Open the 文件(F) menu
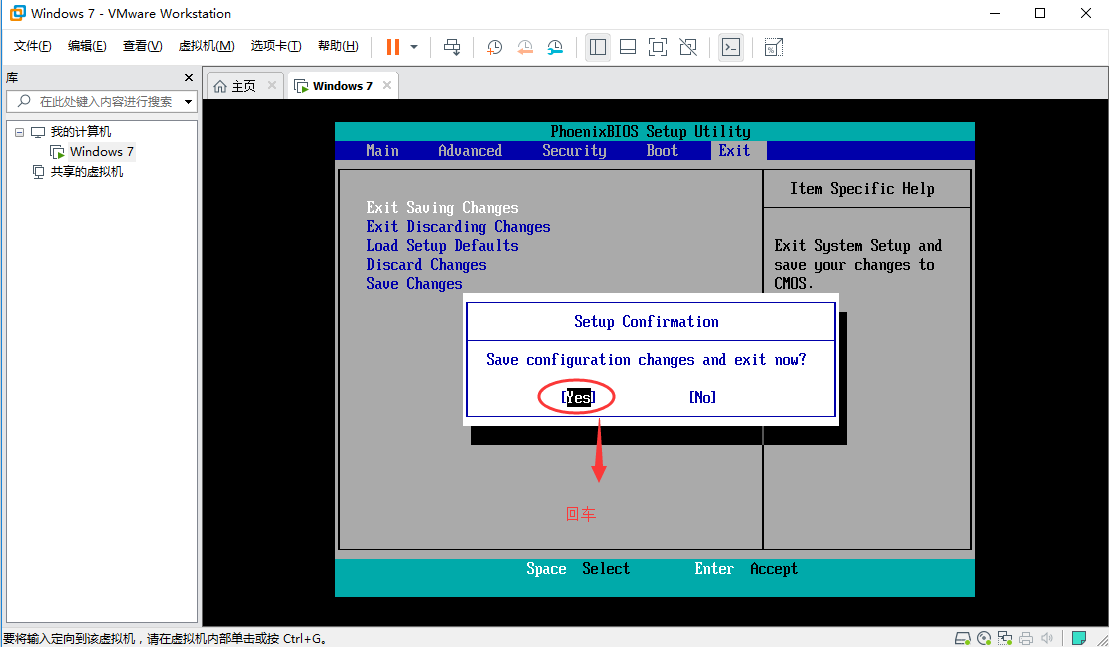 [33, 46]
